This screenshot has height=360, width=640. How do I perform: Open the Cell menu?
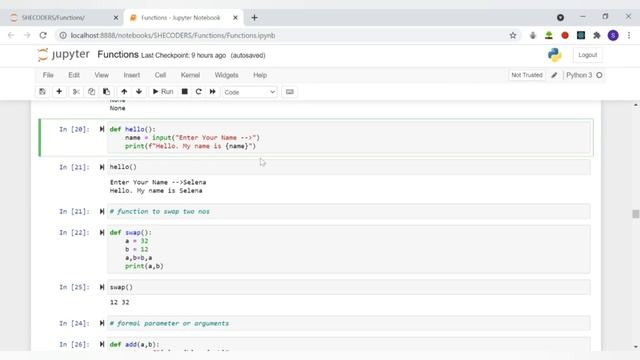tap(160, 75)
